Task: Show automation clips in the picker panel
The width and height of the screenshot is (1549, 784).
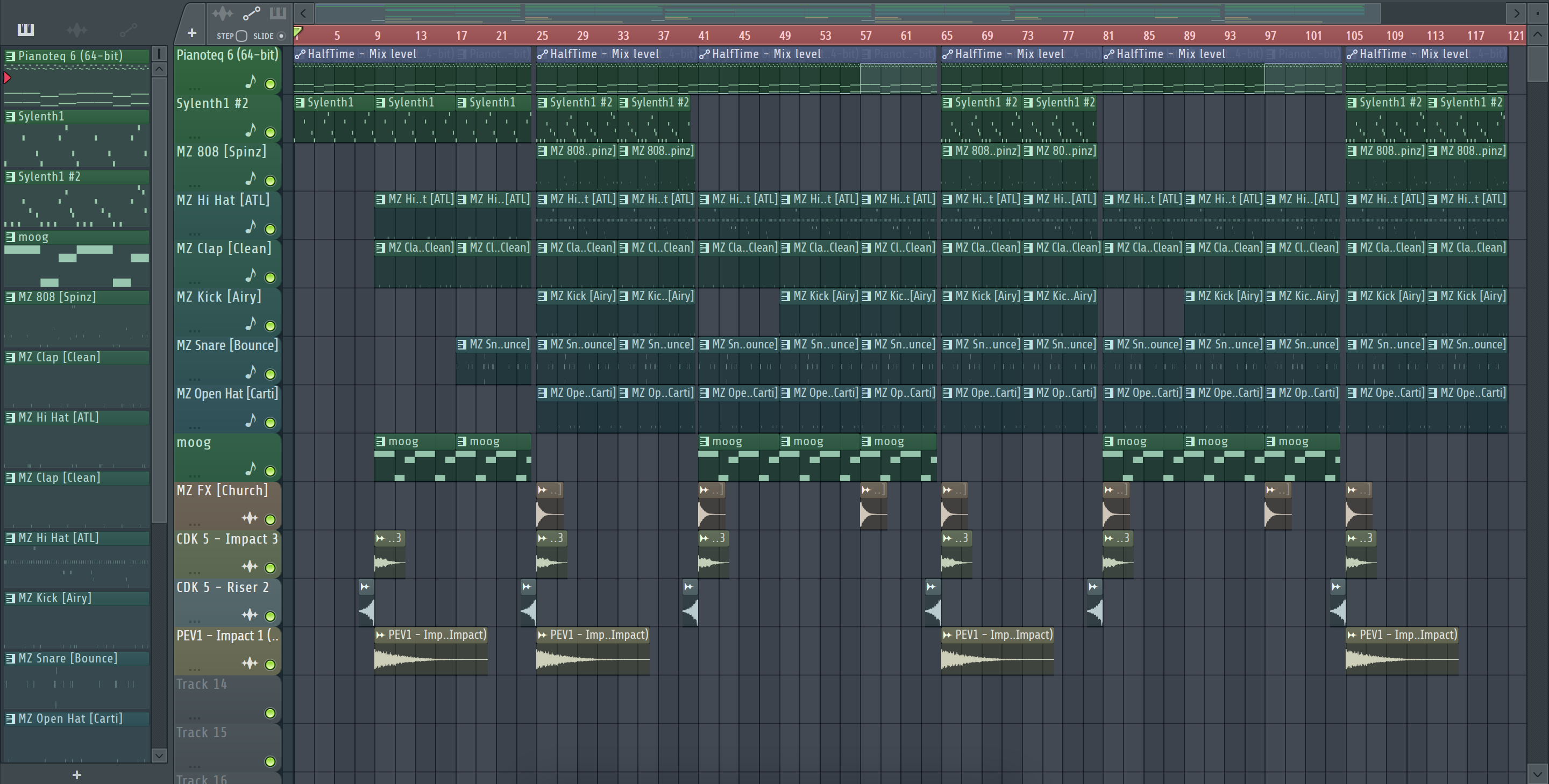Action: point(128,30)
